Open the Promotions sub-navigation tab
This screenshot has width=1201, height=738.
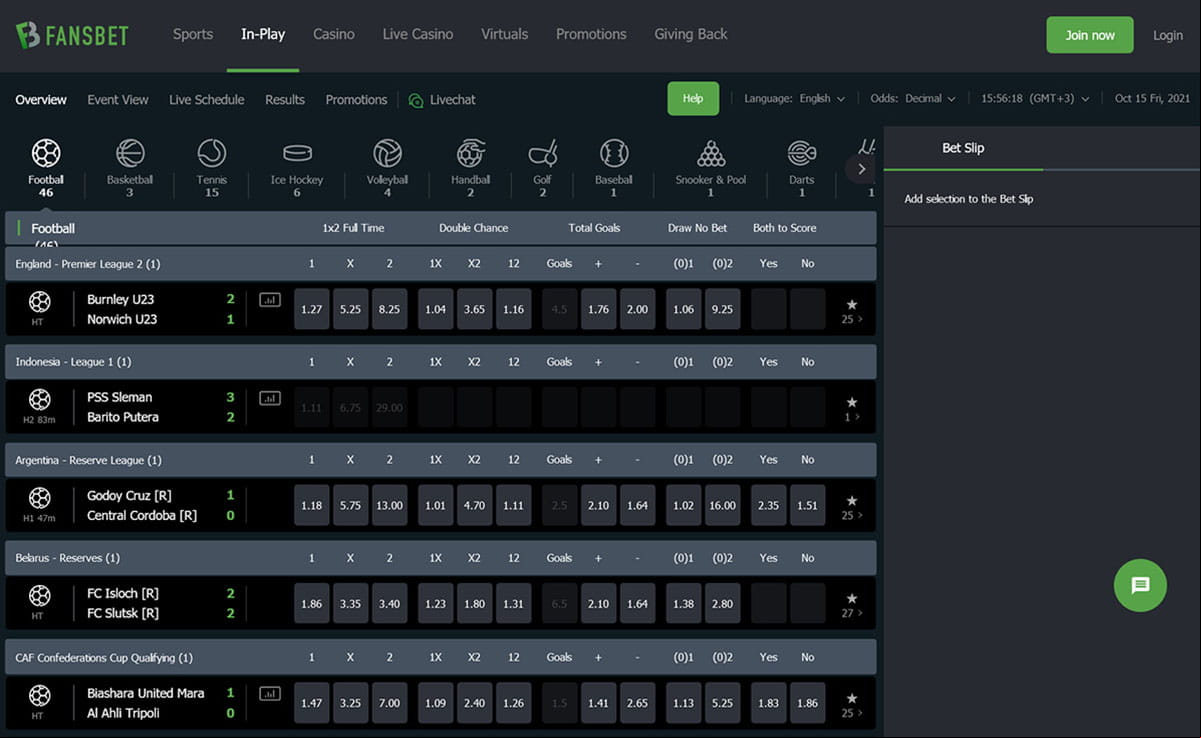[356, 100]
